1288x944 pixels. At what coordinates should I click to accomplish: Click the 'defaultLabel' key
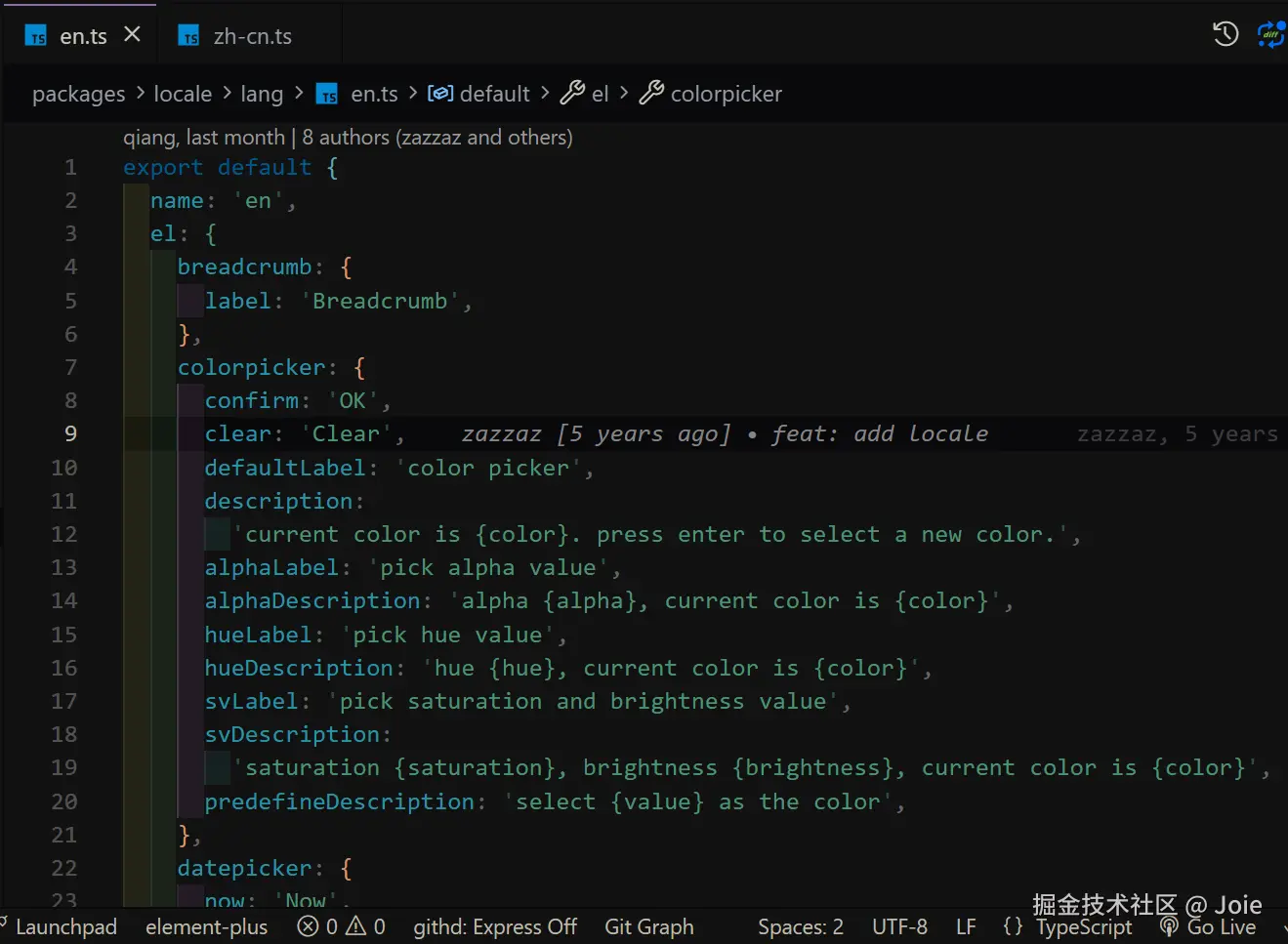point(285,468)
